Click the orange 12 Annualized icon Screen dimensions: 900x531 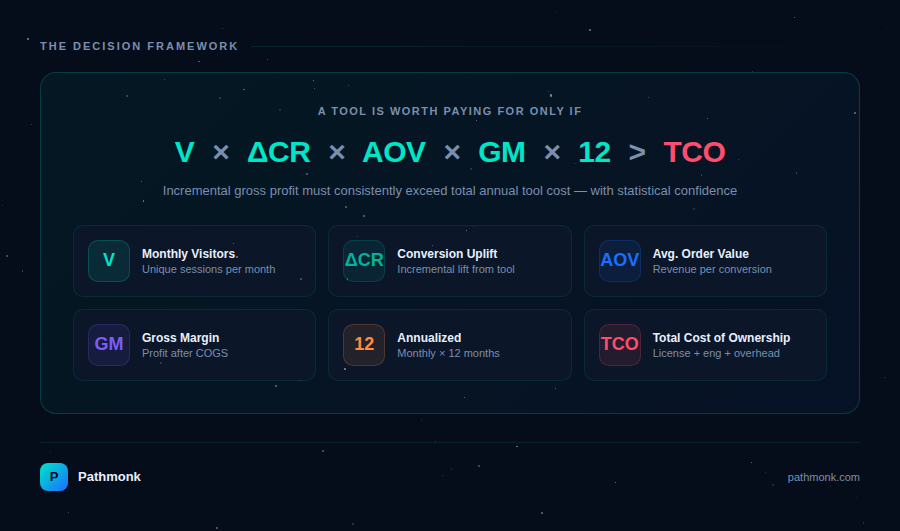pyautogui.click(x=364, y=345)
